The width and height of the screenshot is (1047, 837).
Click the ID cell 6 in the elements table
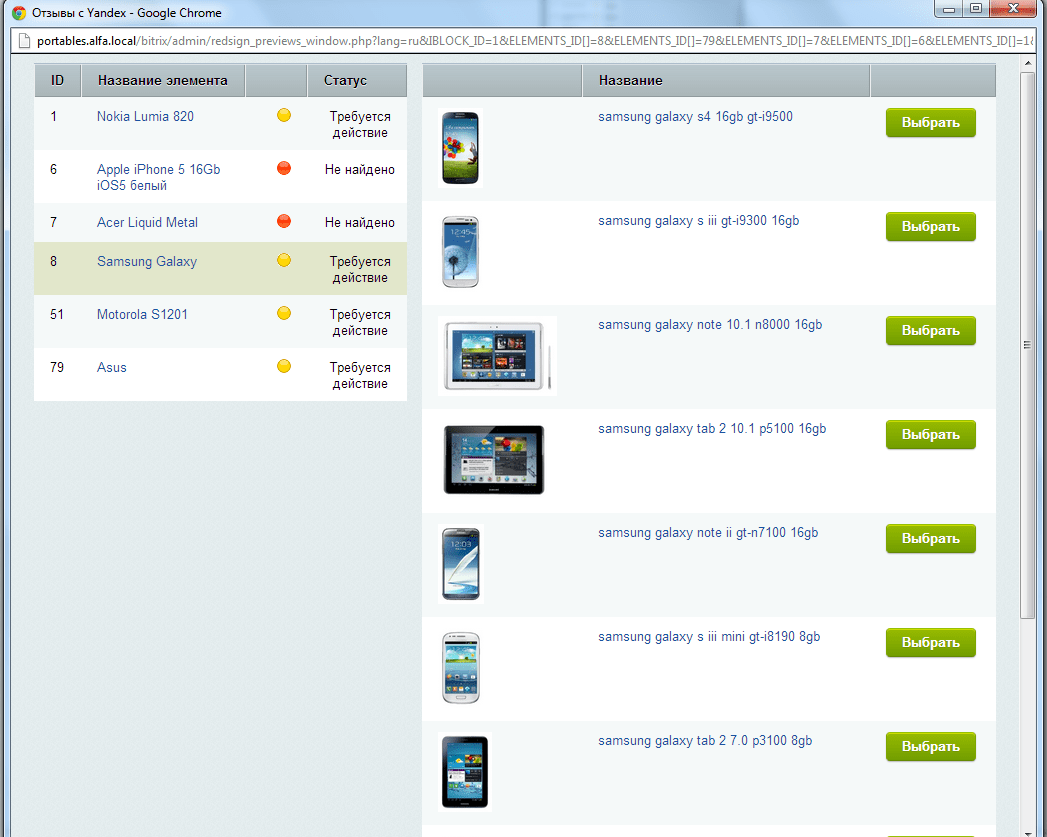(53, 169)
